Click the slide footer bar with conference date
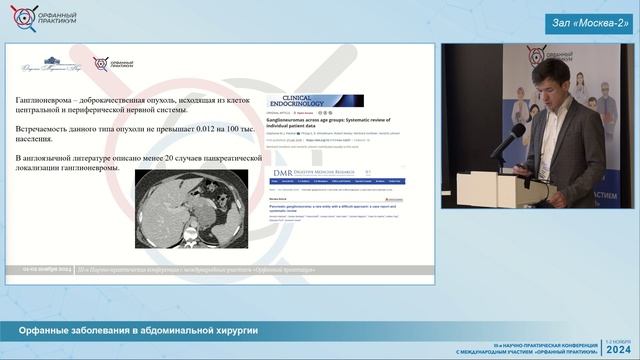This screenshot has width=640, height=360. pyautogui.click(x=220, y=270)
